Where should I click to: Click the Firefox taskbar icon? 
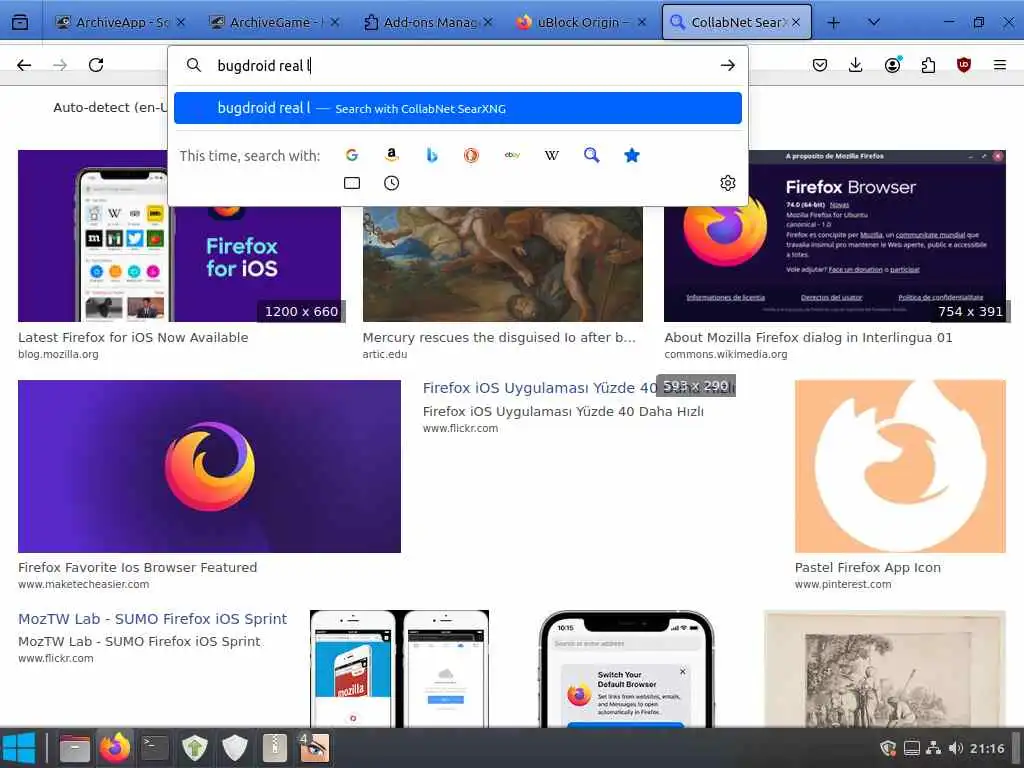point(115,748)
